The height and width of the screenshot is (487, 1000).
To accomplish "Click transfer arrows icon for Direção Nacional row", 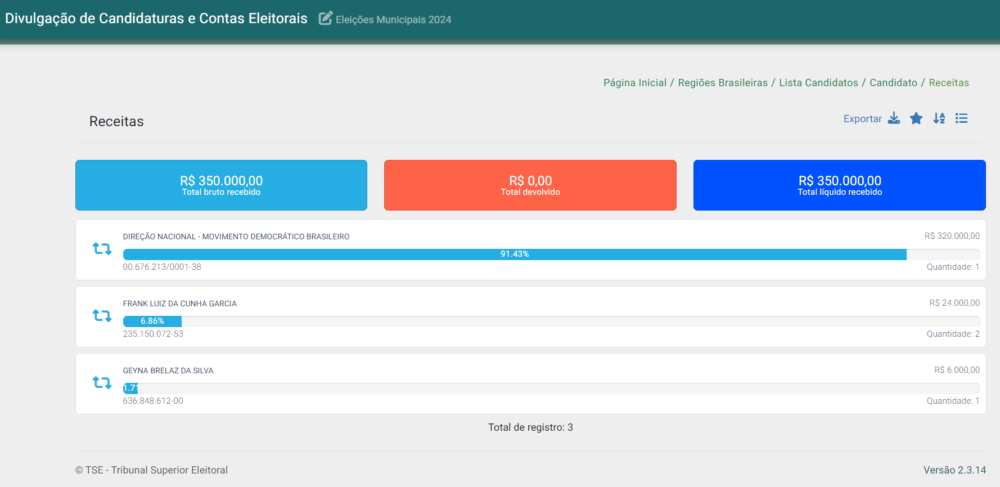I will pos(101,249).
